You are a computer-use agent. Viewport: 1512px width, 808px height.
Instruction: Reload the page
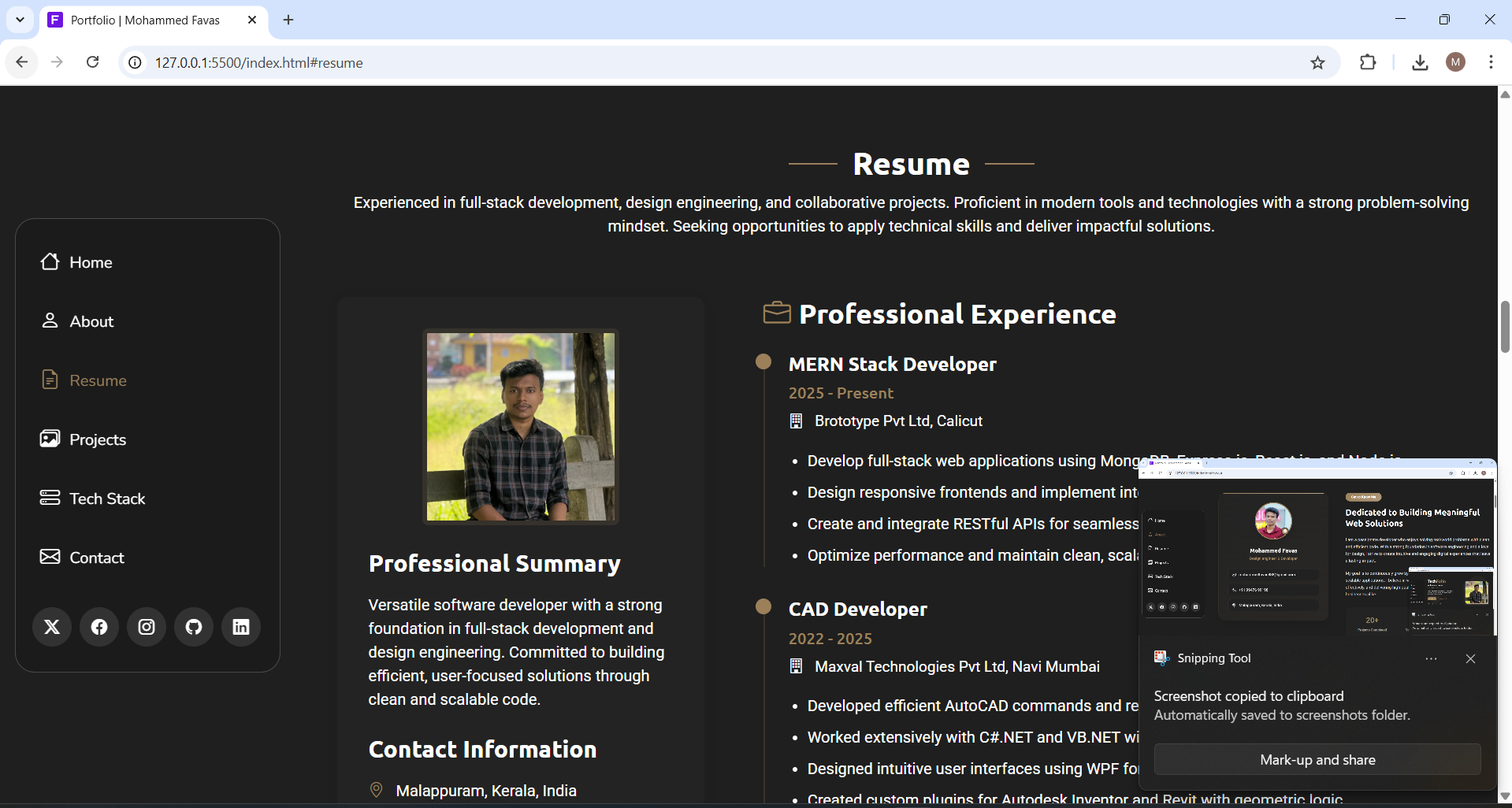point(93,62)
